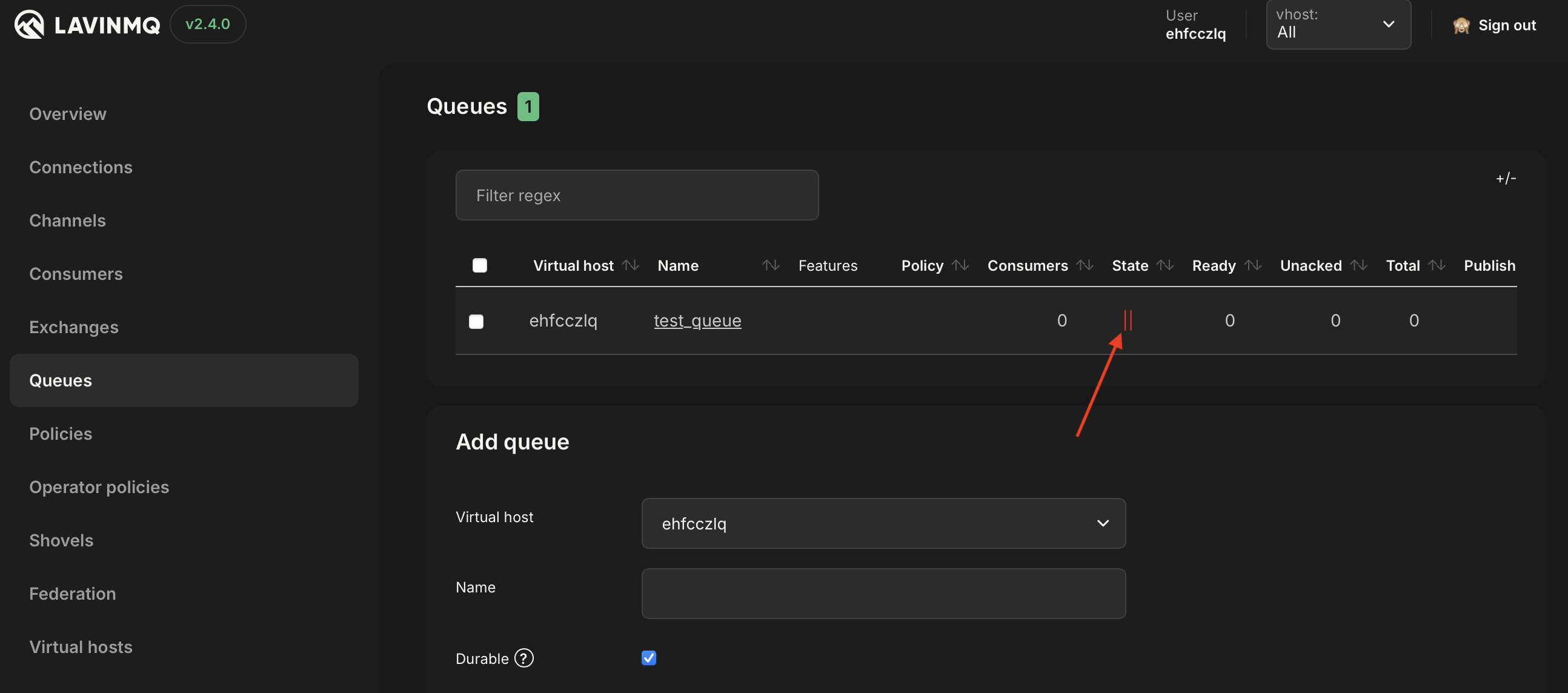Sign out of the account
This screenshot has height=693, width=1568.
click(1507, 25)
